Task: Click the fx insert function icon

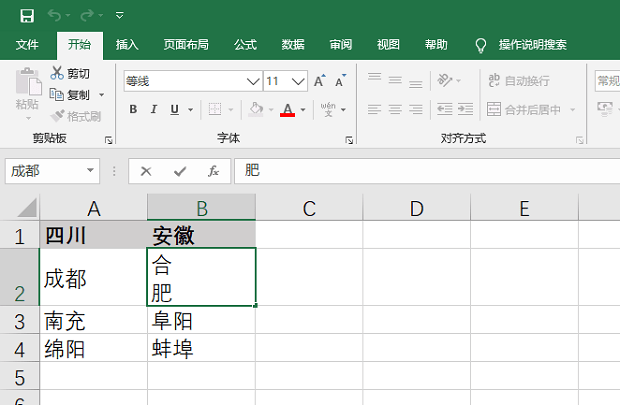Action: (214, 171)
